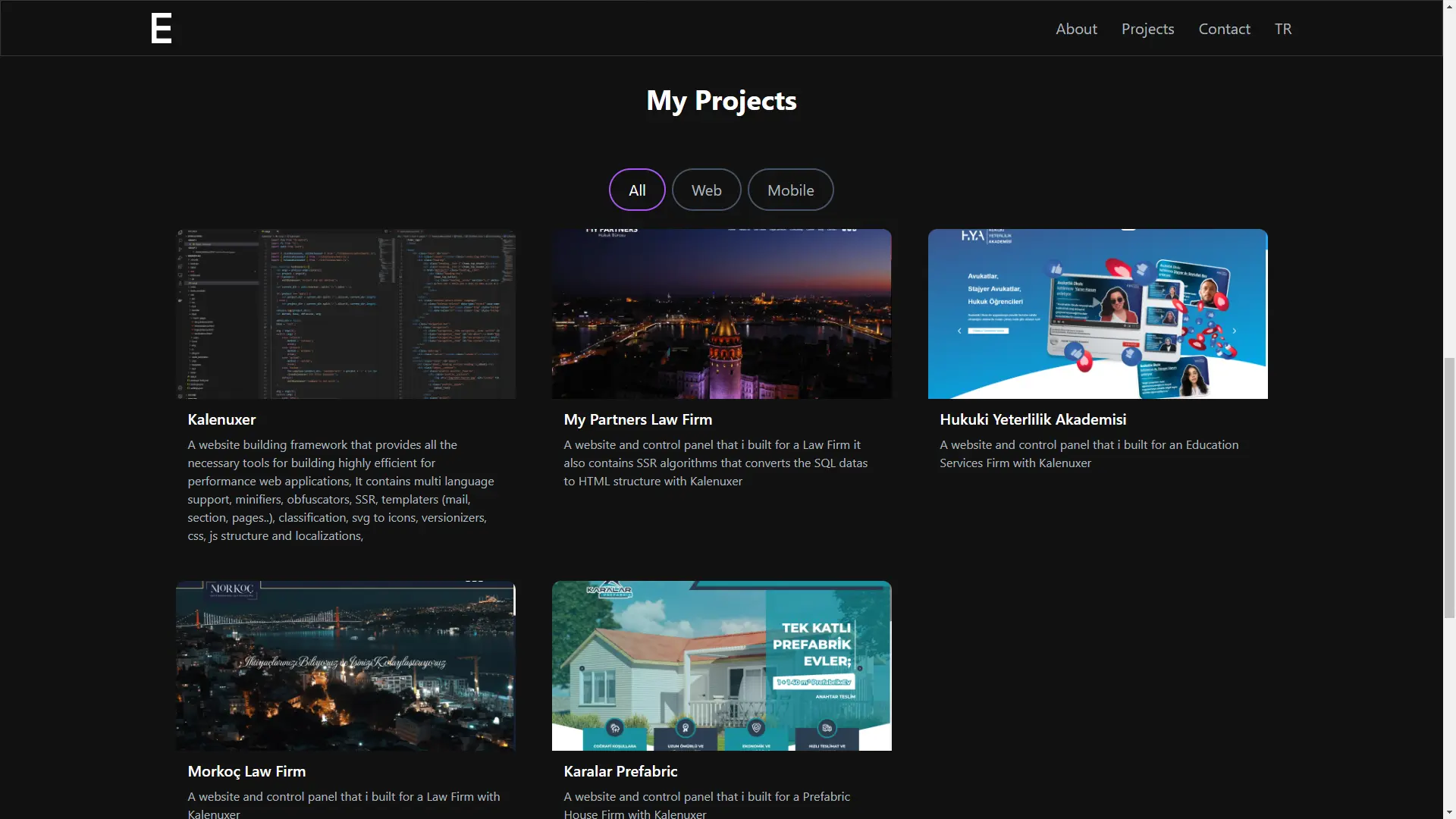Select the All filter pill
1456x819 pixels.
coord(637,190)
